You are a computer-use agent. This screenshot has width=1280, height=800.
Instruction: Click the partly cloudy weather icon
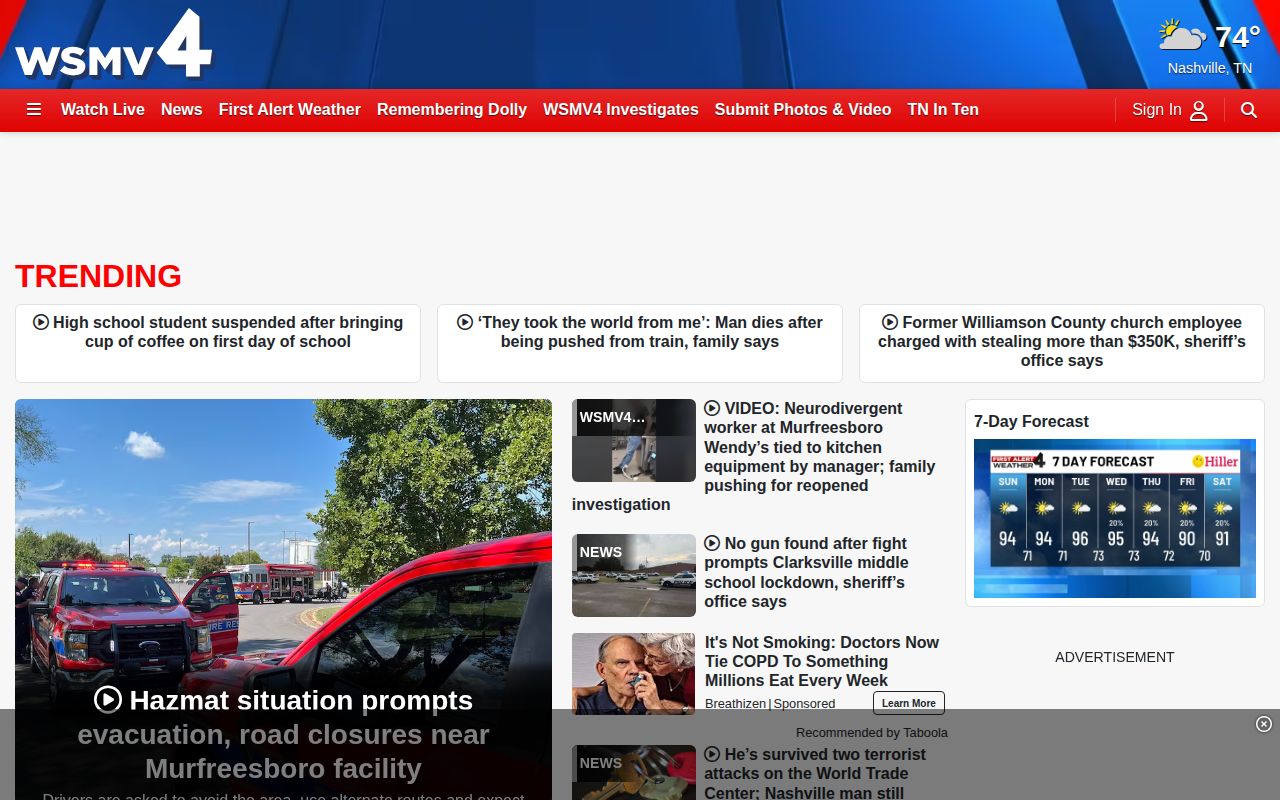tap(1182, 36)
